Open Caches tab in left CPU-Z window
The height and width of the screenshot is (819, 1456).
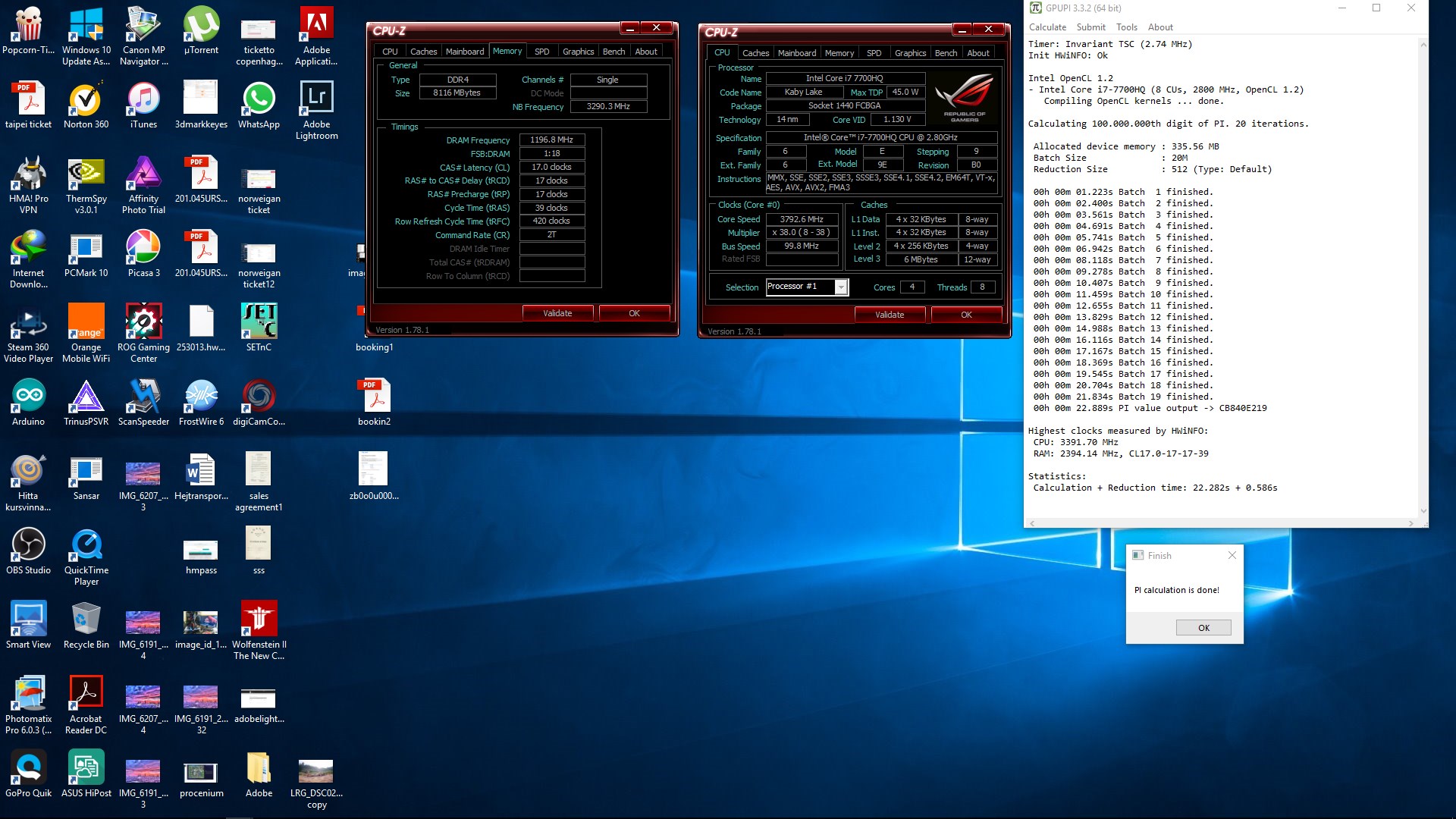pyautogui.click(x=423, y=52)
